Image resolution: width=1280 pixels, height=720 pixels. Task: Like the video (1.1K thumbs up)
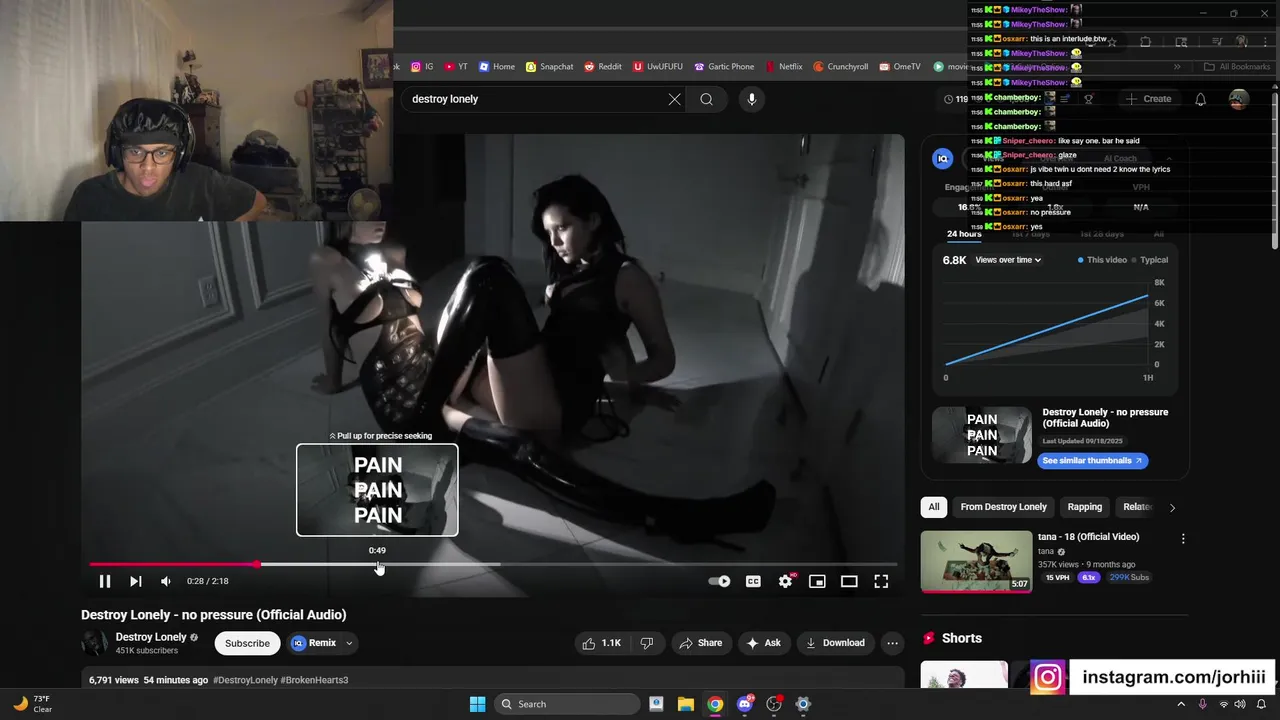point(601,643)
